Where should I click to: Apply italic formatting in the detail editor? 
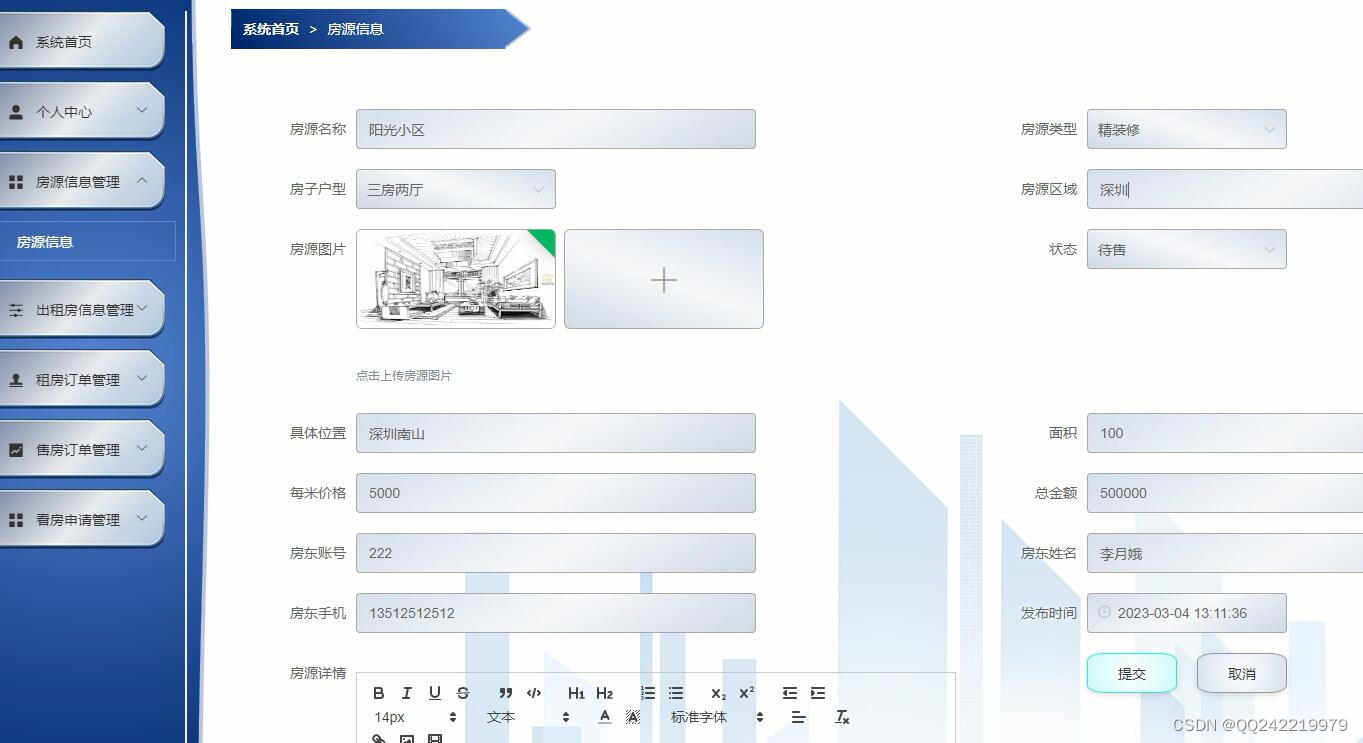click(x=407, y=692)
